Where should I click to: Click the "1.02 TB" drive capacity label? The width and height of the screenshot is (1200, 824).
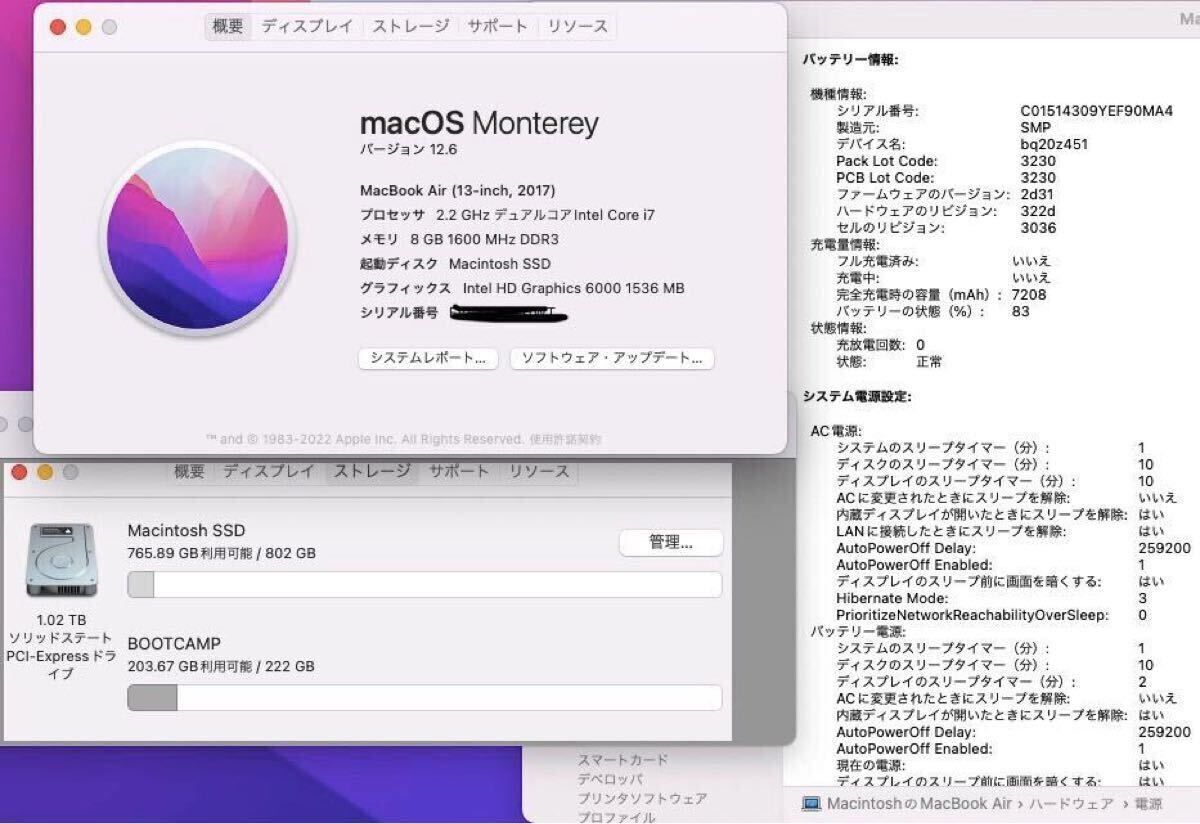[61, 620]
